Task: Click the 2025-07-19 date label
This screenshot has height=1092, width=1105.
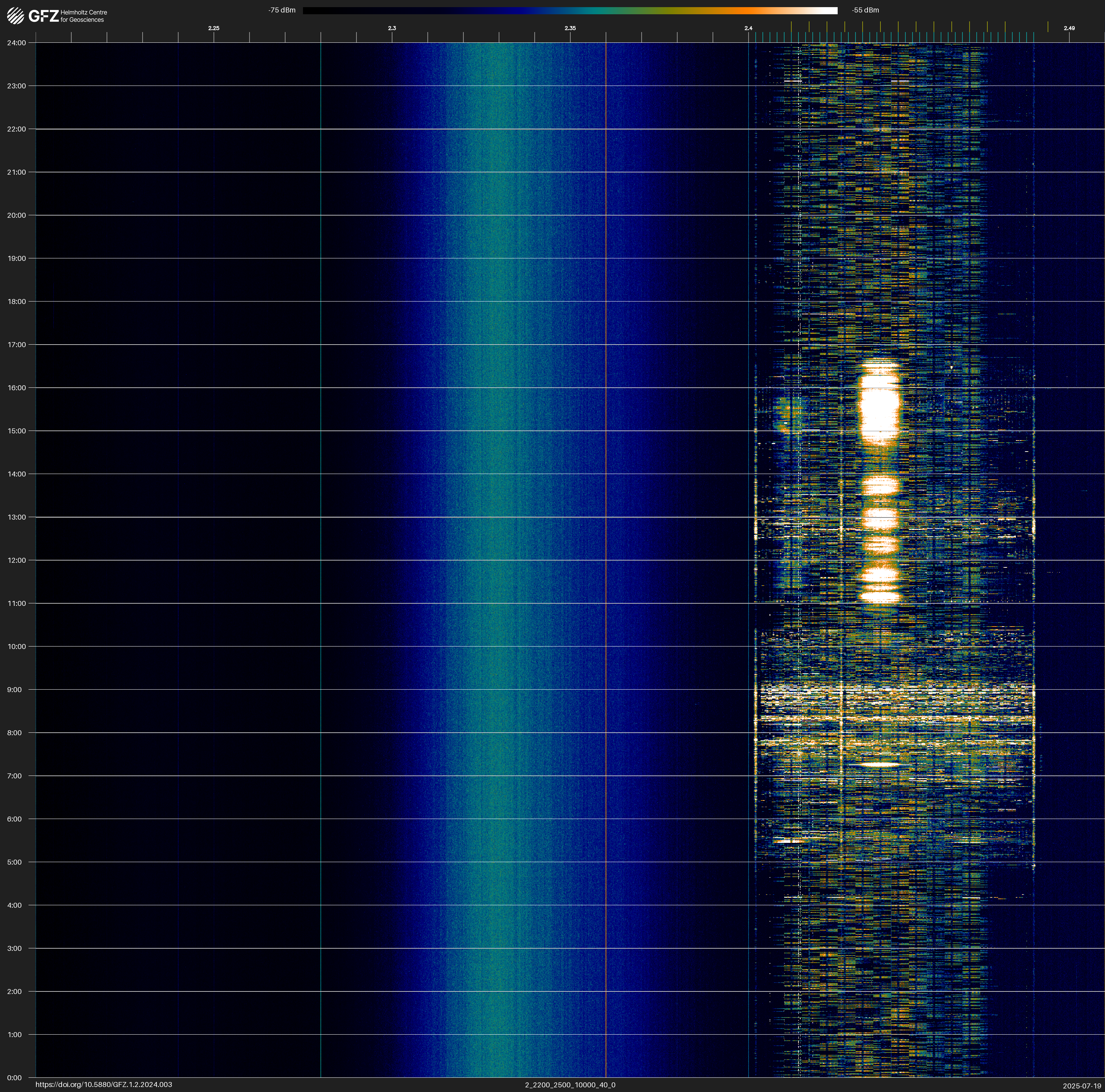Action: 1081,1085
